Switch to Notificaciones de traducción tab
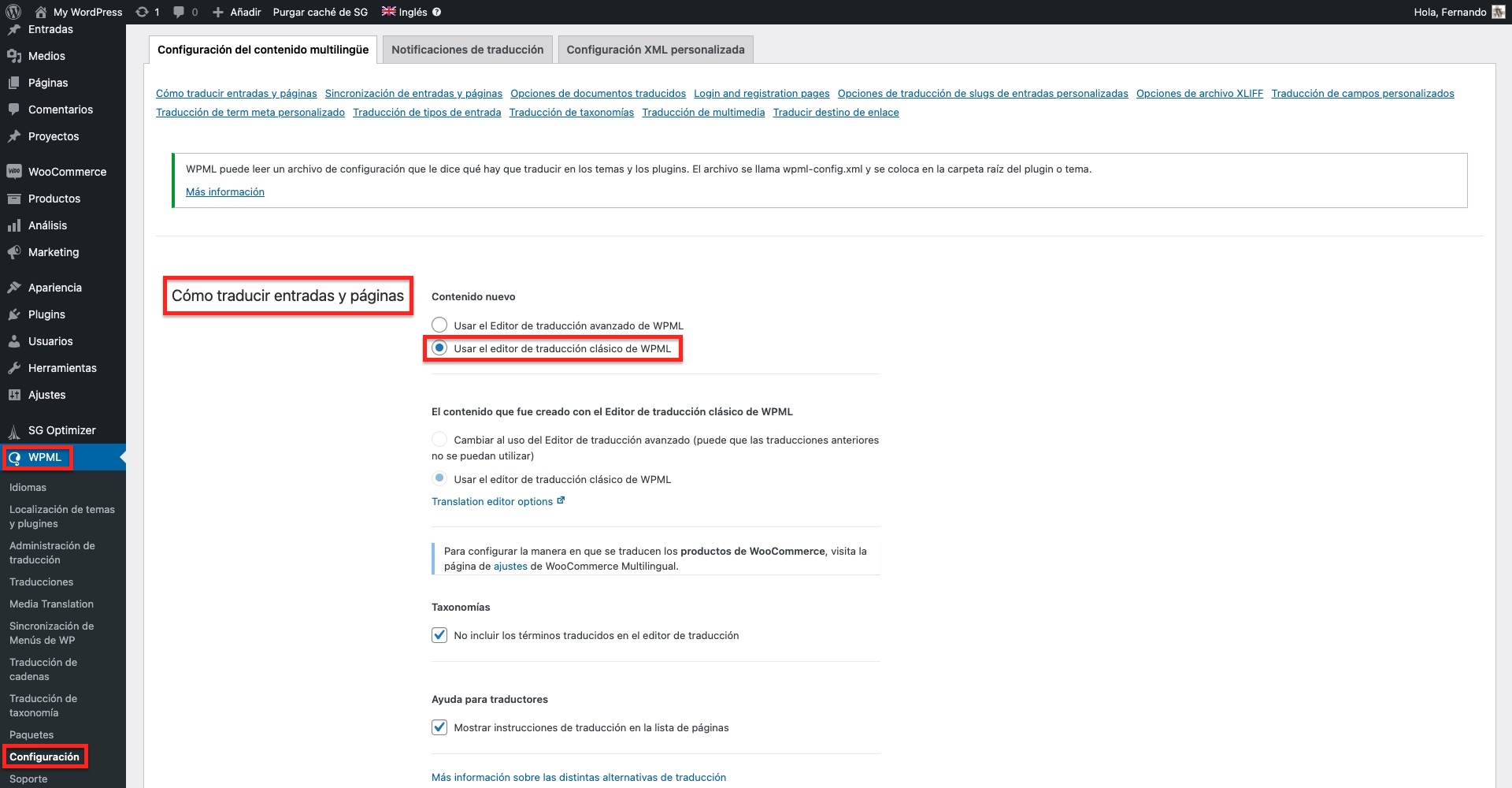1512x788 pixels. 467,50
